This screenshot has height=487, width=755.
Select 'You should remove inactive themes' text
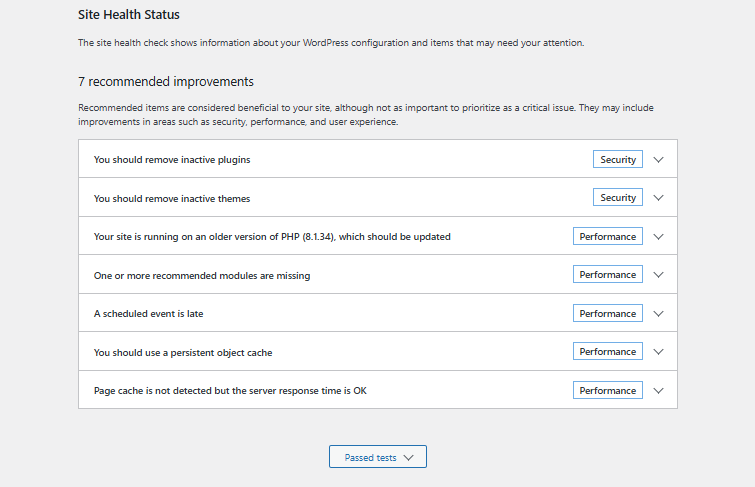(x=172, y=198)
